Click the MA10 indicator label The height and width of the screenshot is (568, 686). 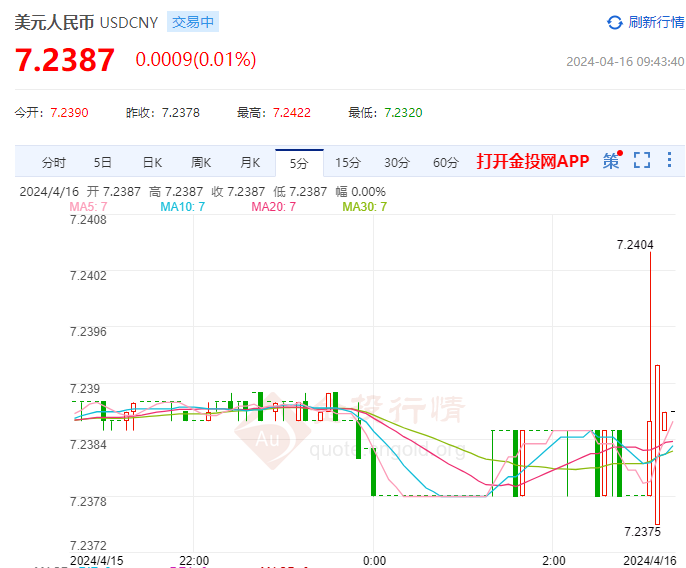coord(182,207)
